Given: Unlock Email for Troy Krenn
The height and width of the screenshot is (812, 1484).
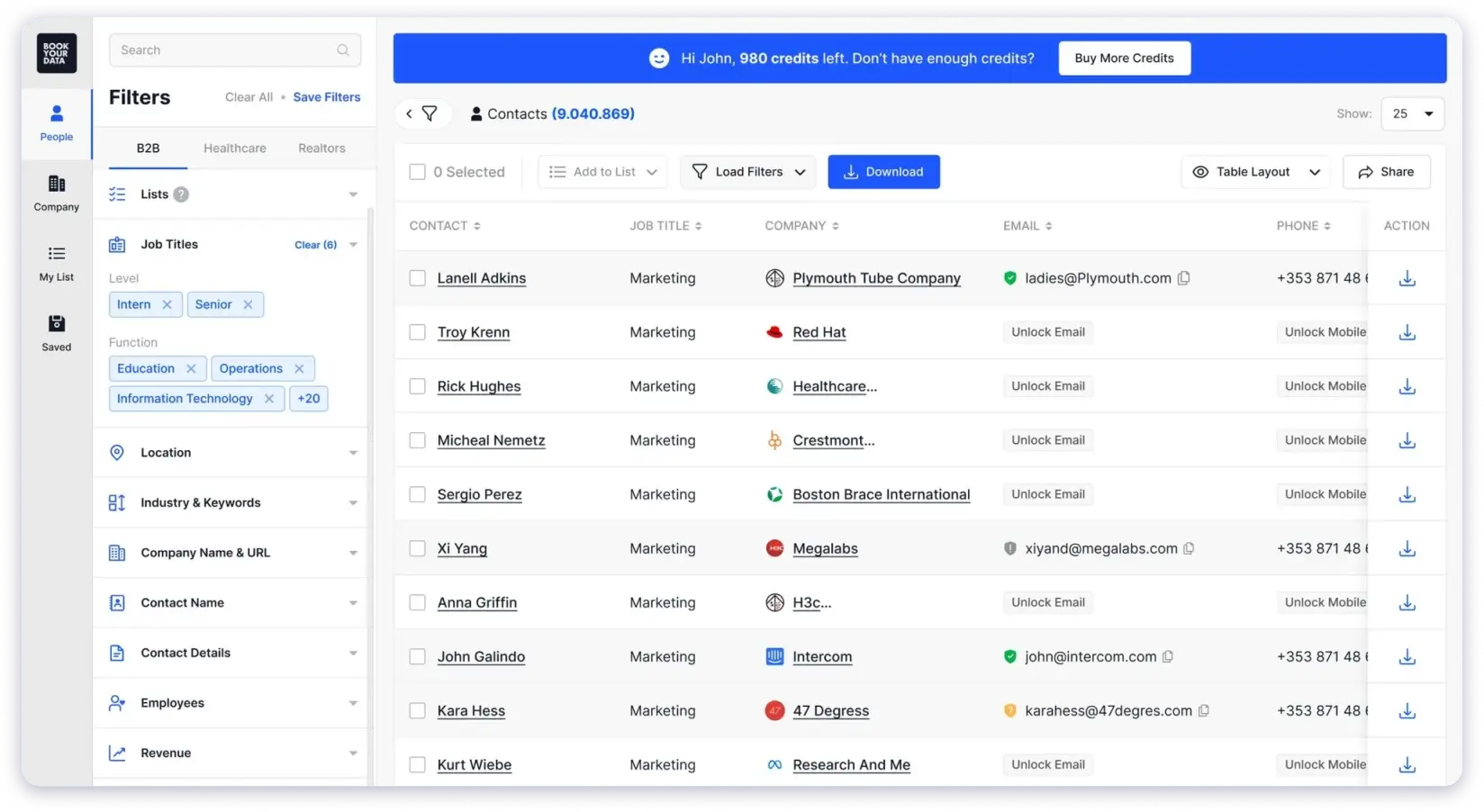Looking at the screenshot, I should tap(1047, 332).
